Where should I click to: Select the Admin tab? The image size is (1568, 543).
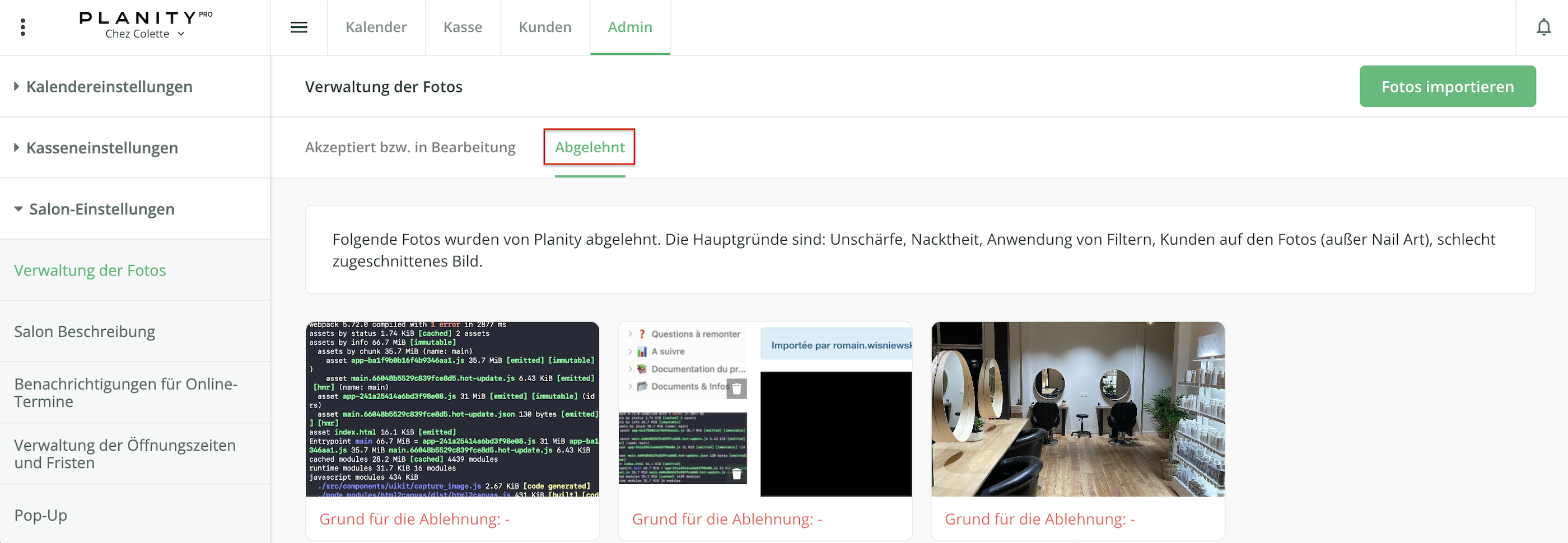(x=629, y=27)
